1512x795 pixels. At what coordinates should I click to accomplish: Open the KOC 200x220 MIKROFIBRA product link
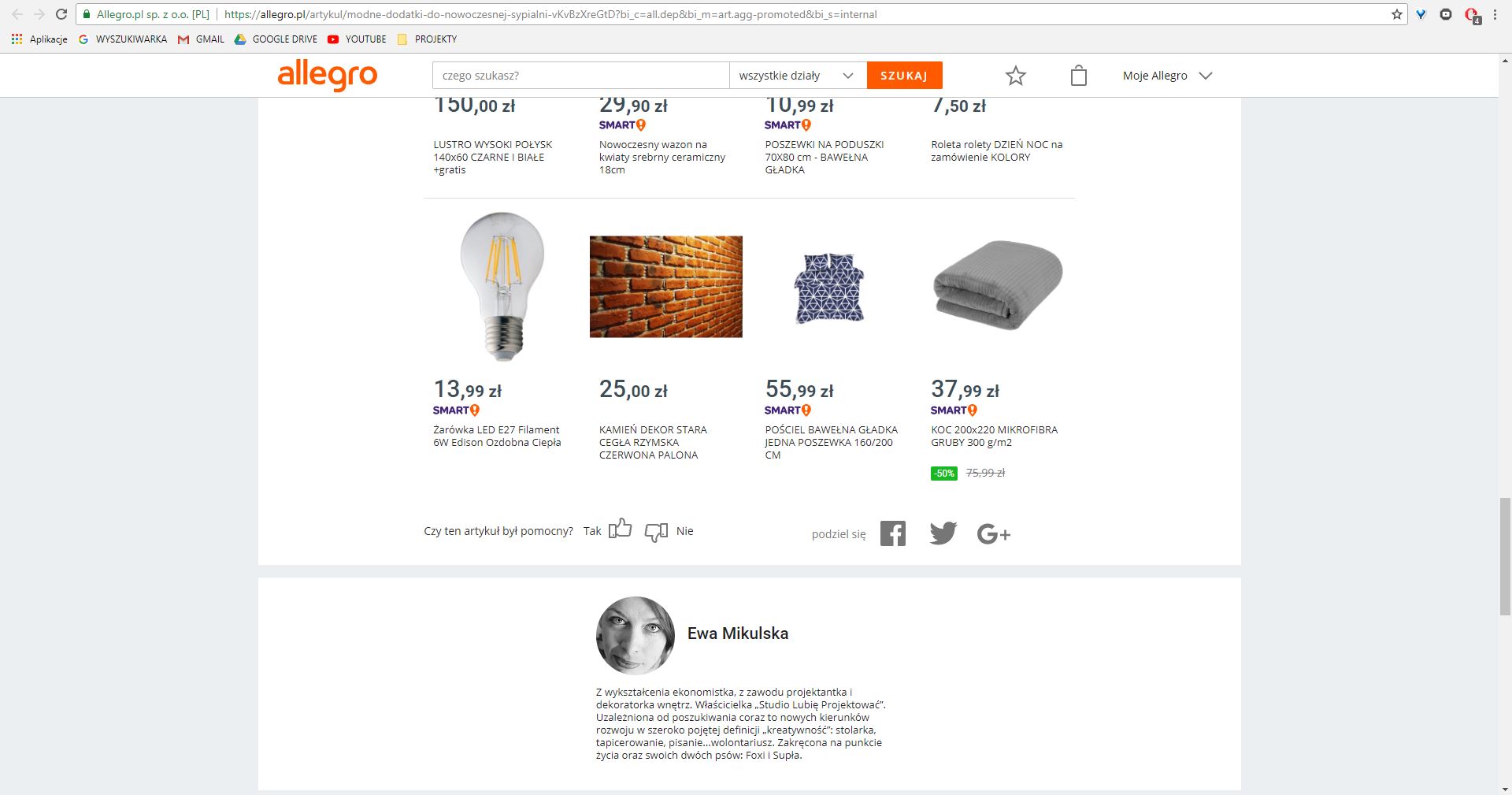click(x=994, y=436)
